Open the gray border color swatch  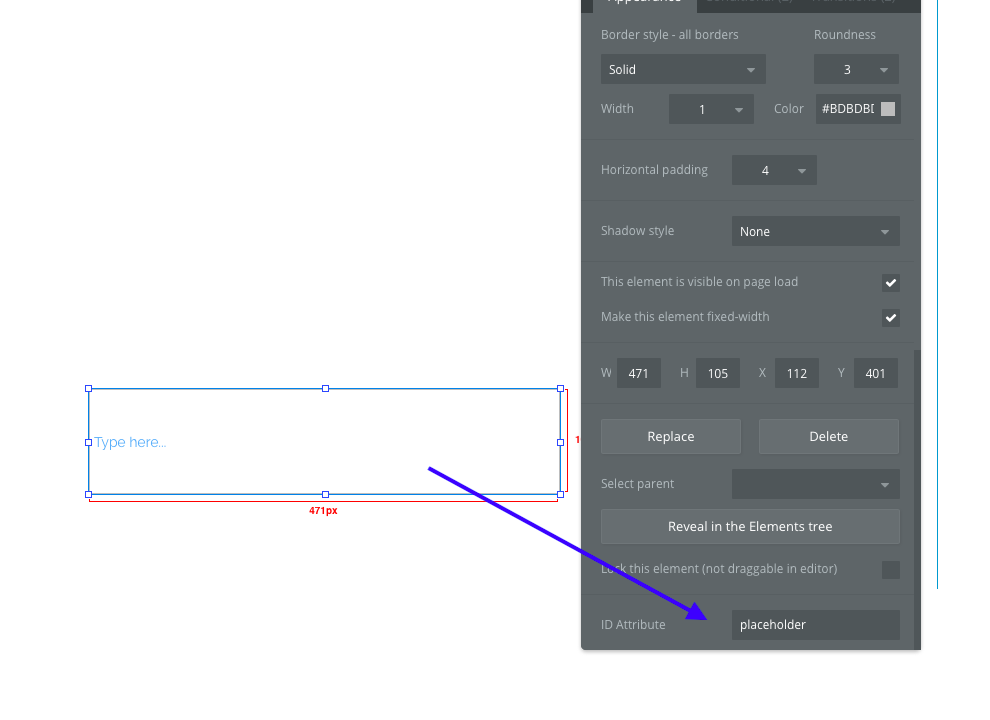pyautogui.click(x=888, y=109)
